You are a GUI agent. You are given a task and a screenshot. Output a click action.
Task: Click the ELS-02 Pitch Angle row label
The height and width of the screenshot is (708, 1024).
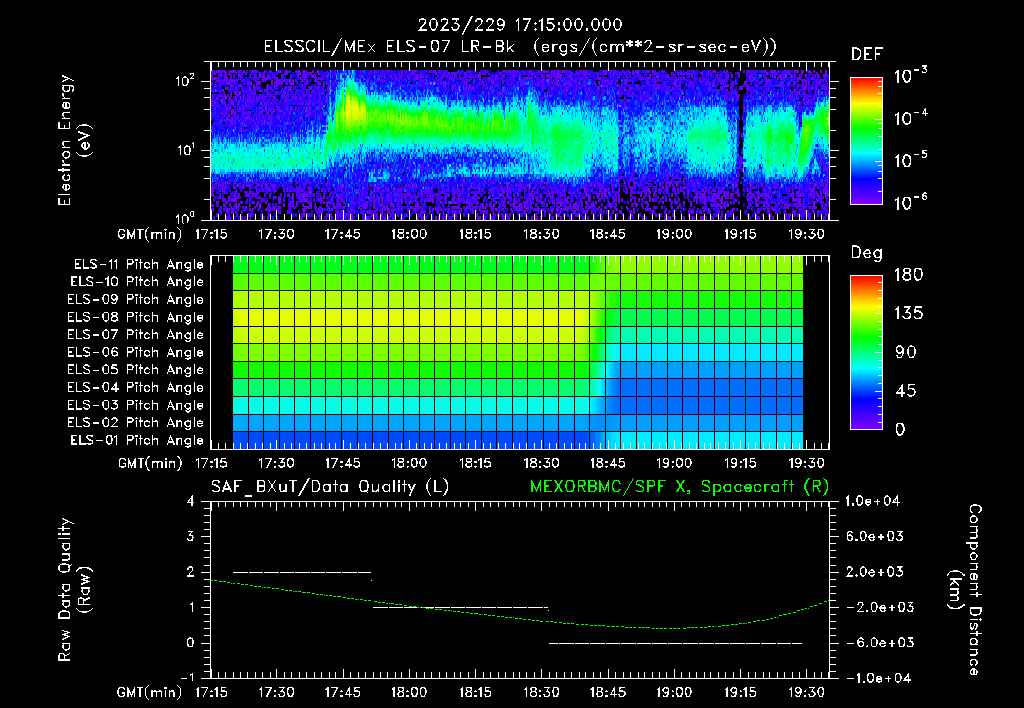[x=136, y=423]
